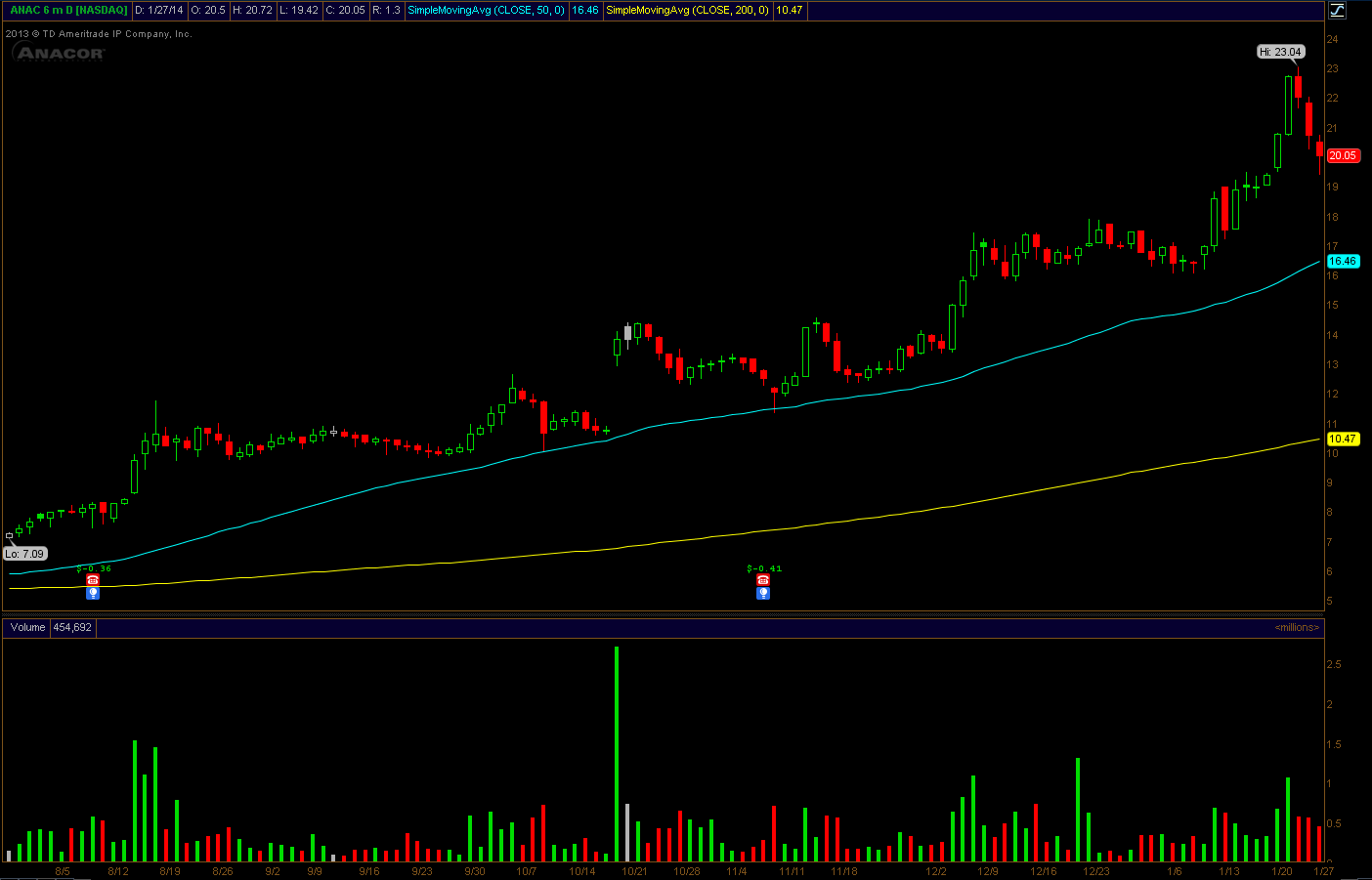Select the blue conference call icon below $-0.41
This screenshot has width=1372, height=880.
763,593
